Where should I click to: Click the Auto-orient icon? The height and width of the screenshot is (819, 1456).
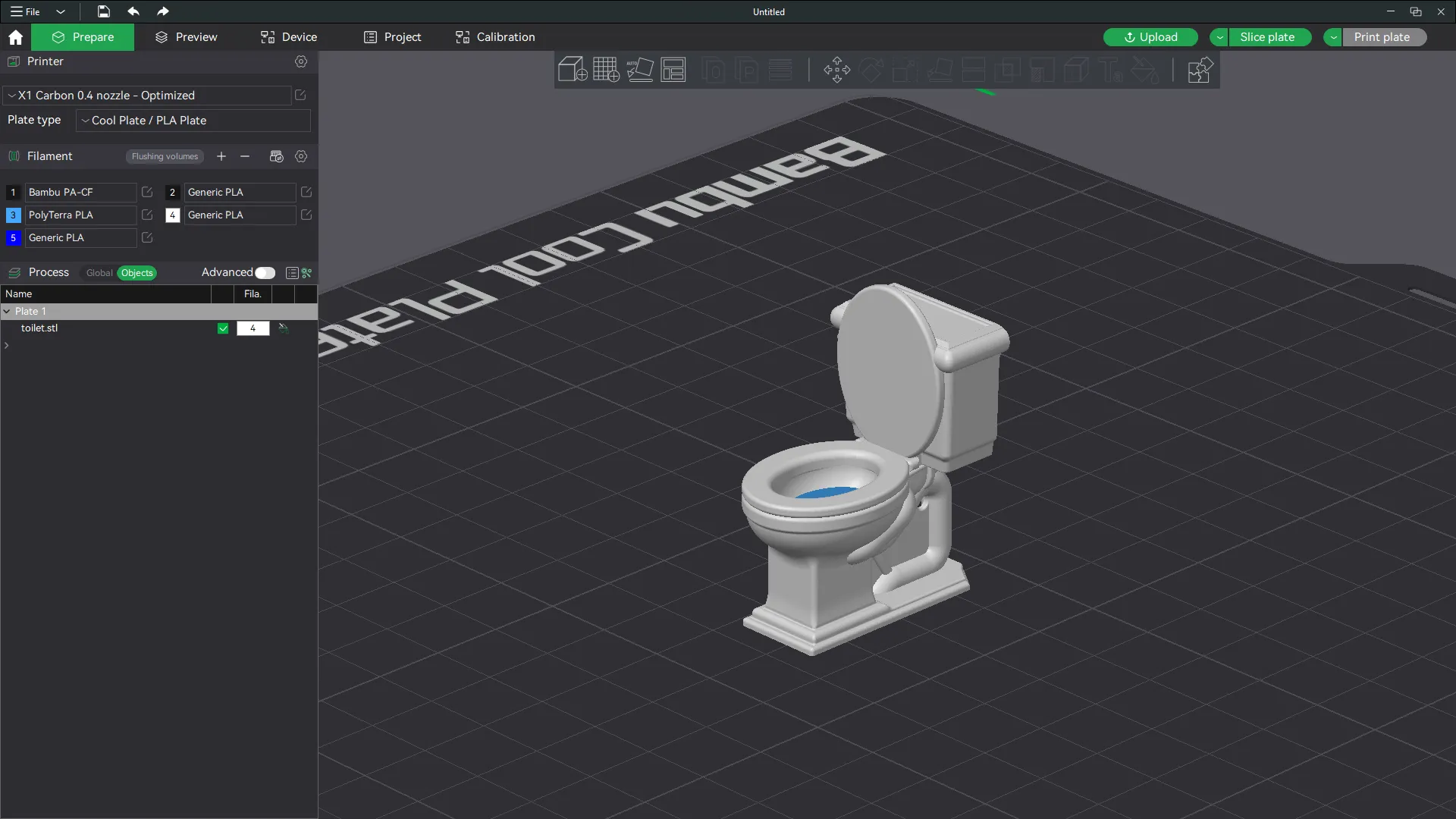pos(640,70)
